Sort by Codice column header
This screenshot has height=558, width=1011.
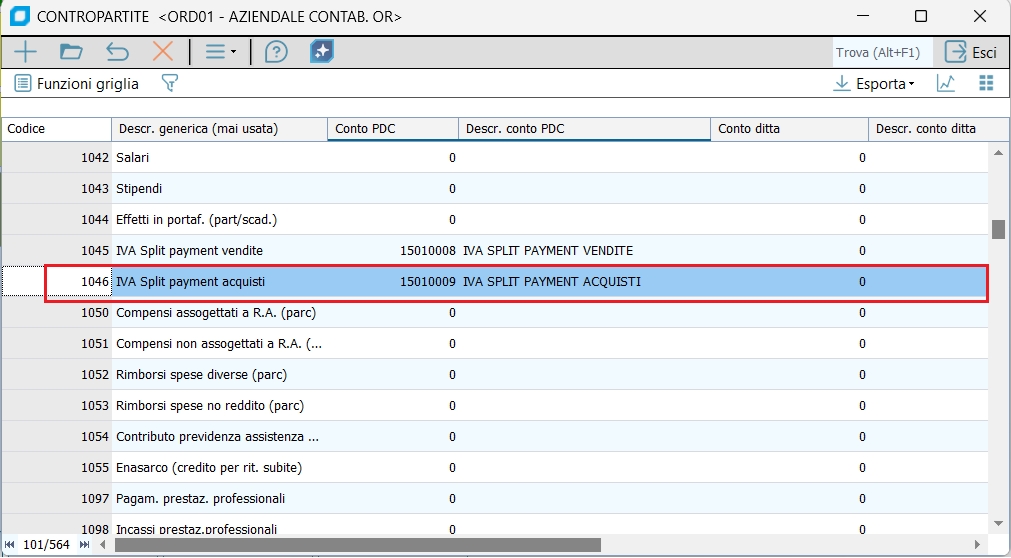(57, 129)
